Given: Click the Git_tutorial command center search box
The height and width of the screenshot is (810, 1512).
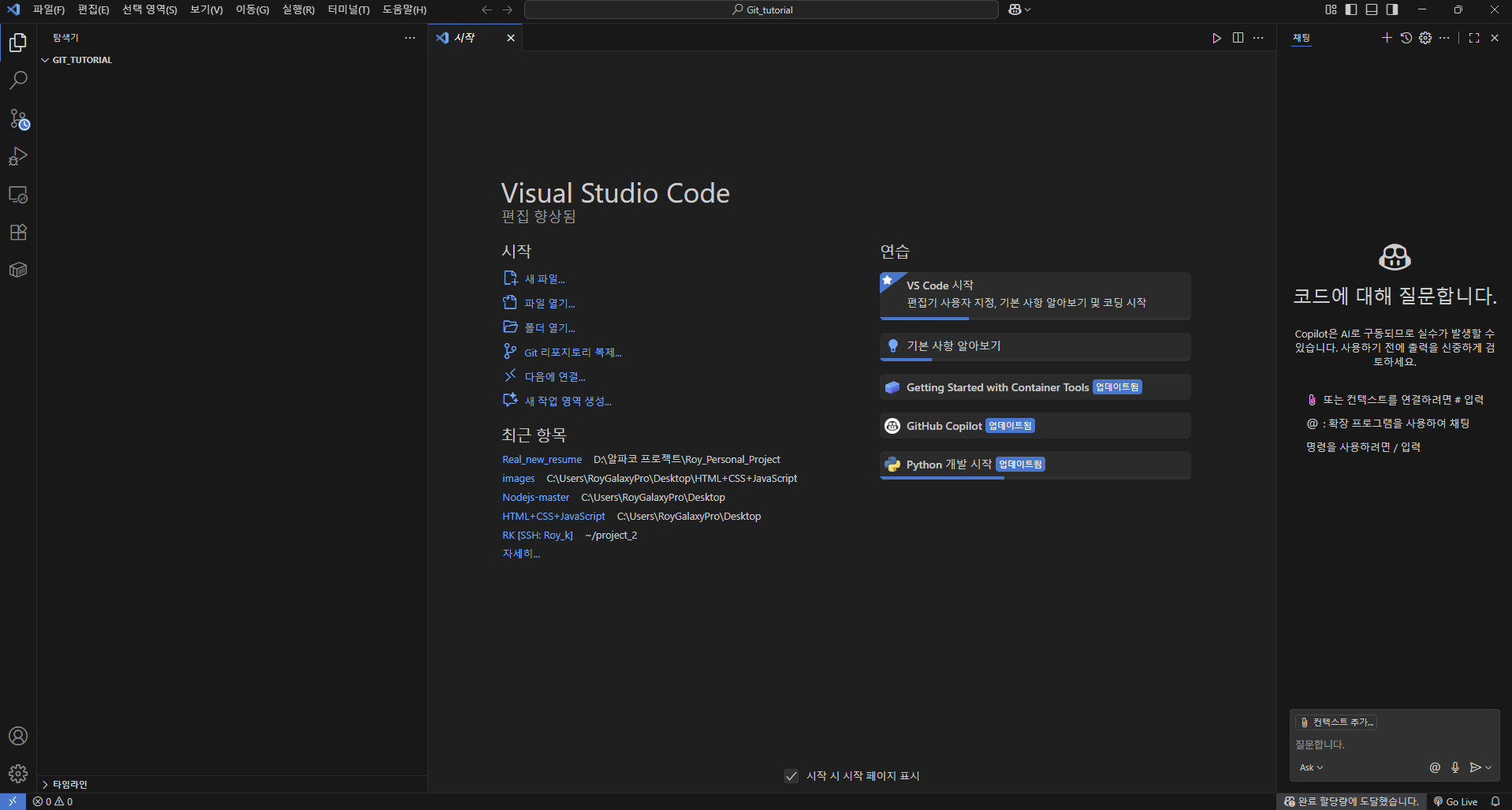Looking at the screenshot, I should point(762,9).
